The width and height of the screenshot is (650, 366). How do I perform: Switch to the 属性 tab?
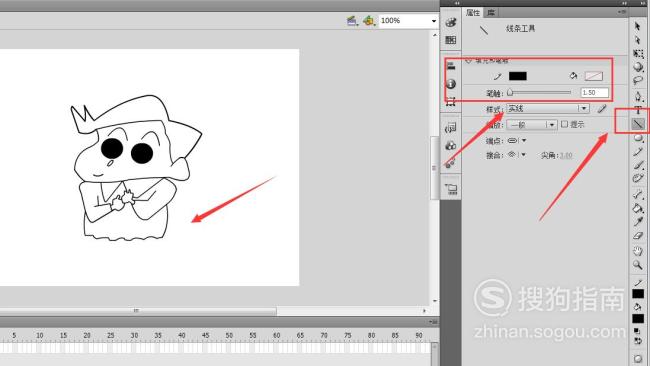tap(473, 13)
